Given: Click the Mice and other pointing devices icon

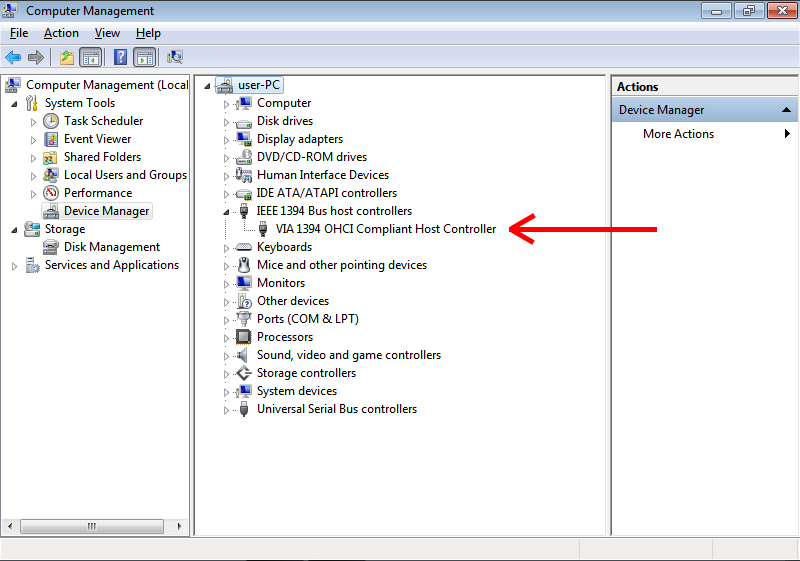Looking at the screenshot, I should coord(244,265).
